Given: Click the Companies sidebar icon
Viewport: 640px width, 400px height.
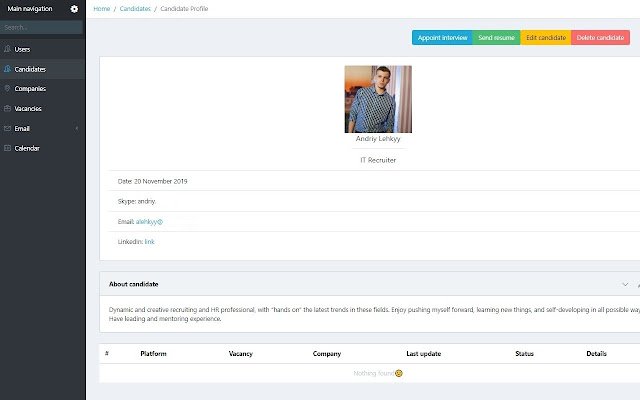Looking at the screenshot, I should (7, 89).
